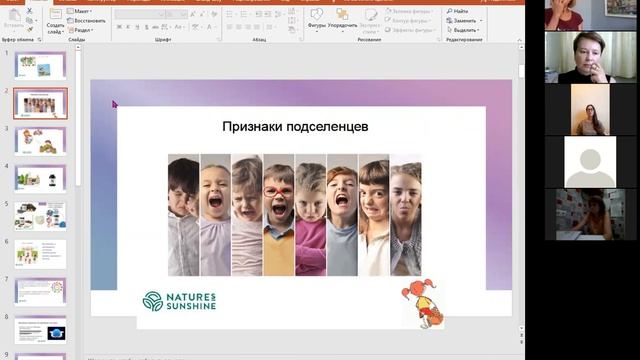Toggle bold (Ж) formatting
Viewport: 640px width, 360px height.
[119, 27]
